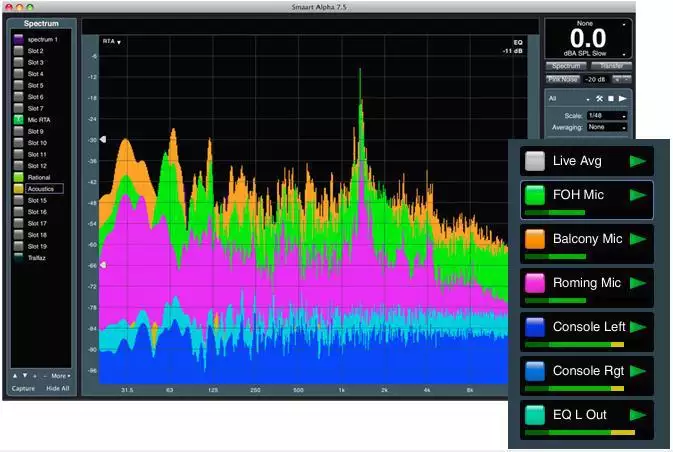The image size is (673, 452).
Task: Click the FOH Mic input level meter
Action: coord(555,212)
